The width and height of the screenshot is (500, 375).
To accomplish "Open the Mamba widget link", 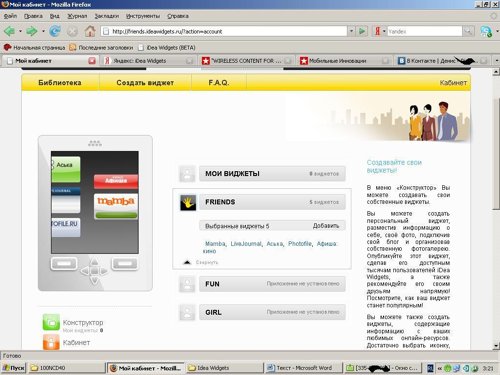I will pyautogui.click(x=215, y=244).
